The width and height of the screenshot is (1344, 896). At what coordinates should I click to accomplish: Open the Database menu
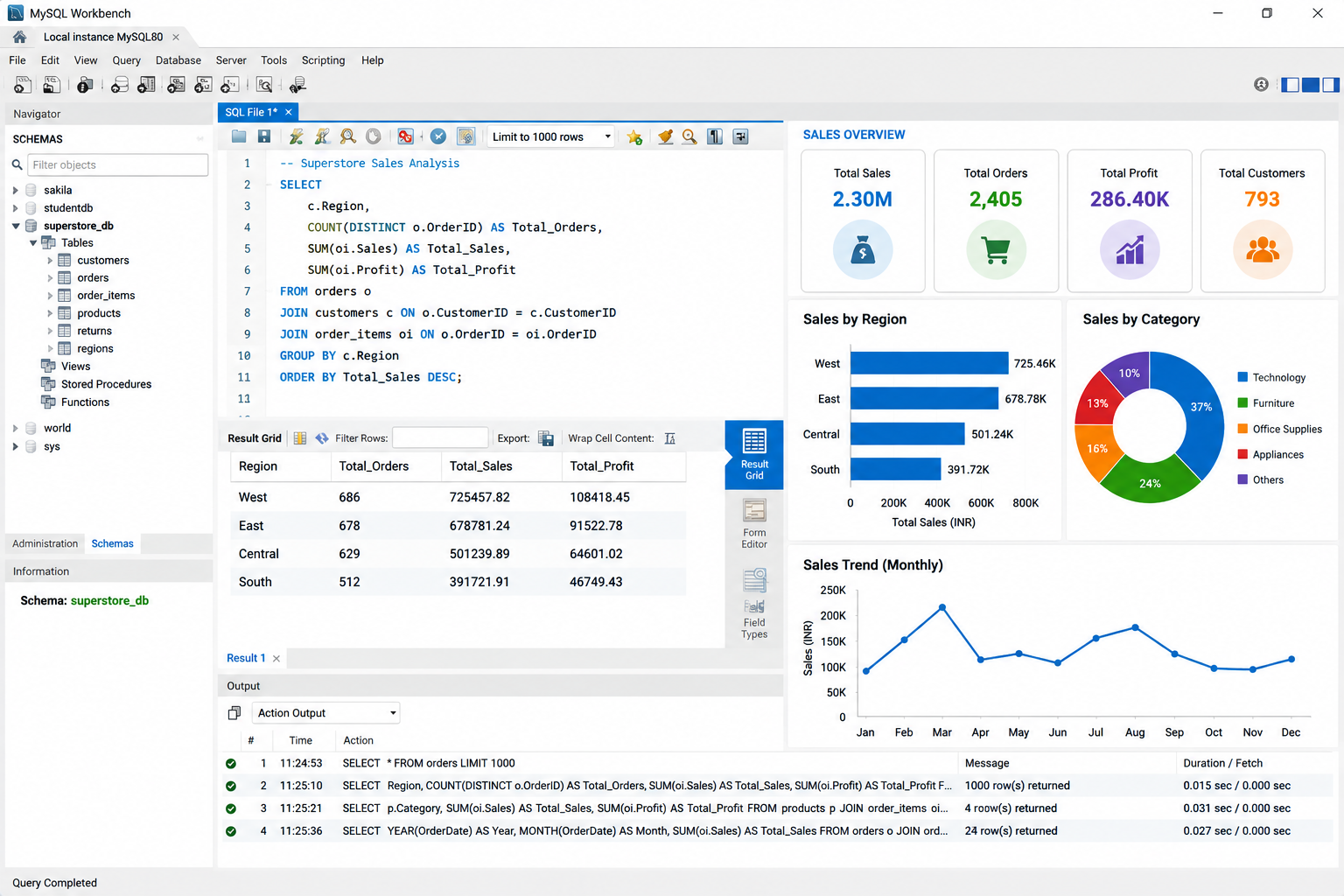(x=178, y=60)
